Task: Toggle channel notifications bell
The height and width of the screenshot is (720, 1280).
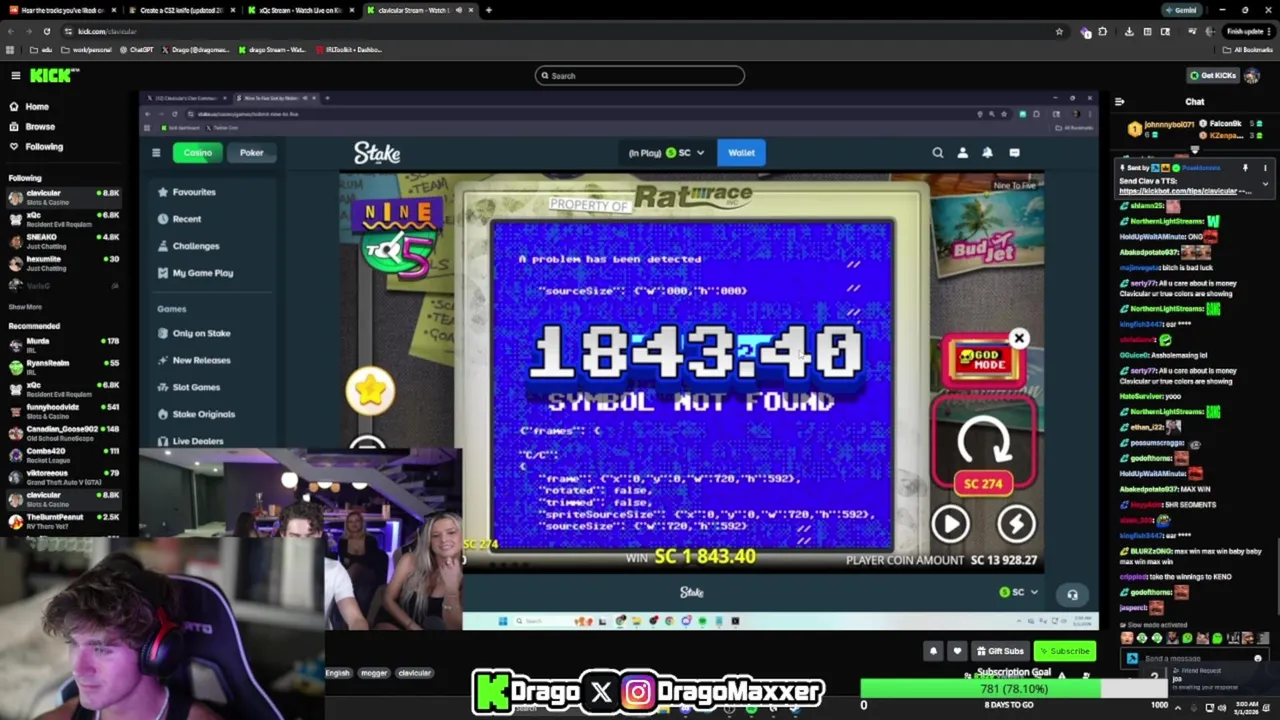Action: pos(933,651)
